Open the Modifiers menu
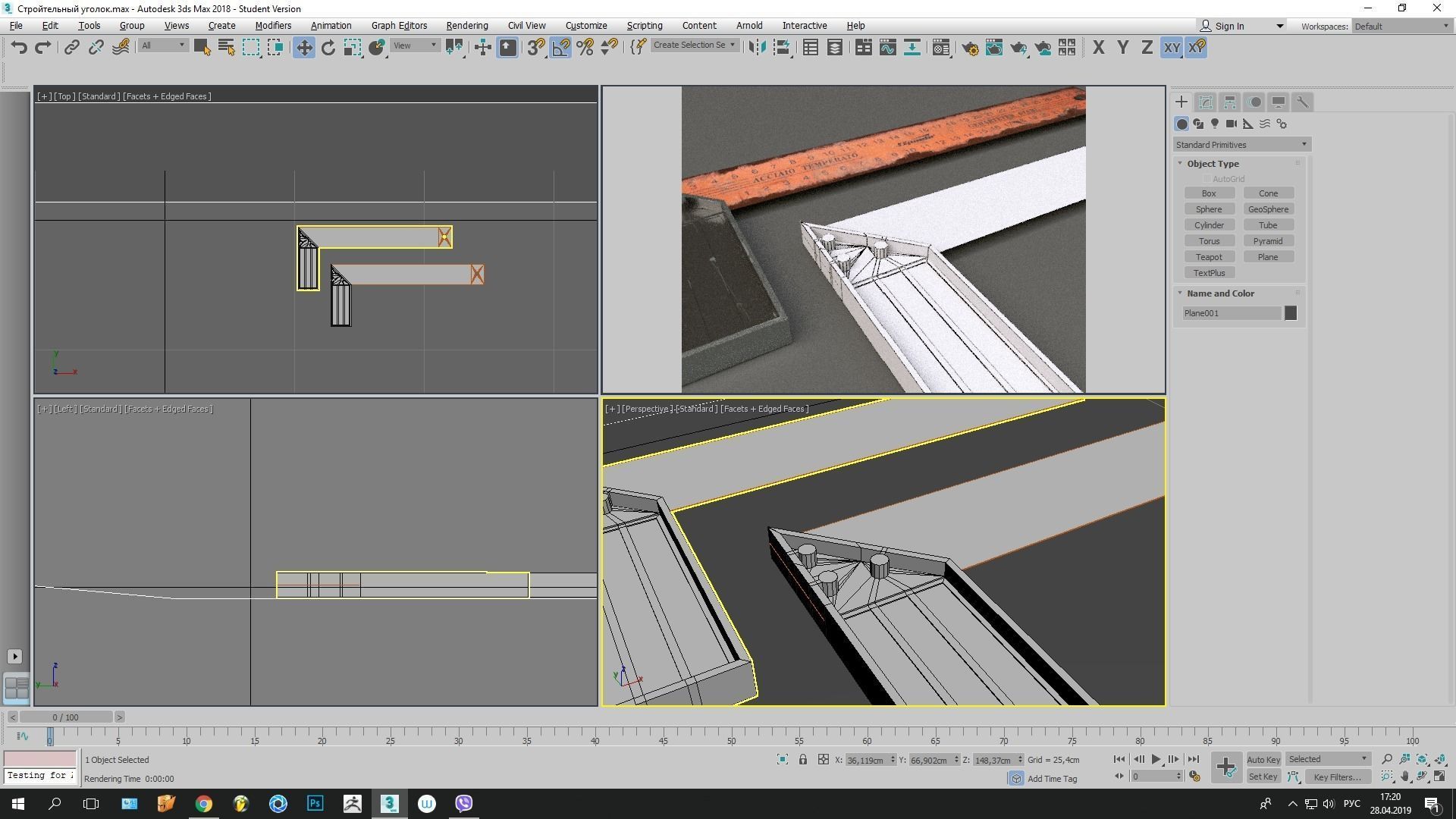 pyautogui.click(x=273, y=26)
